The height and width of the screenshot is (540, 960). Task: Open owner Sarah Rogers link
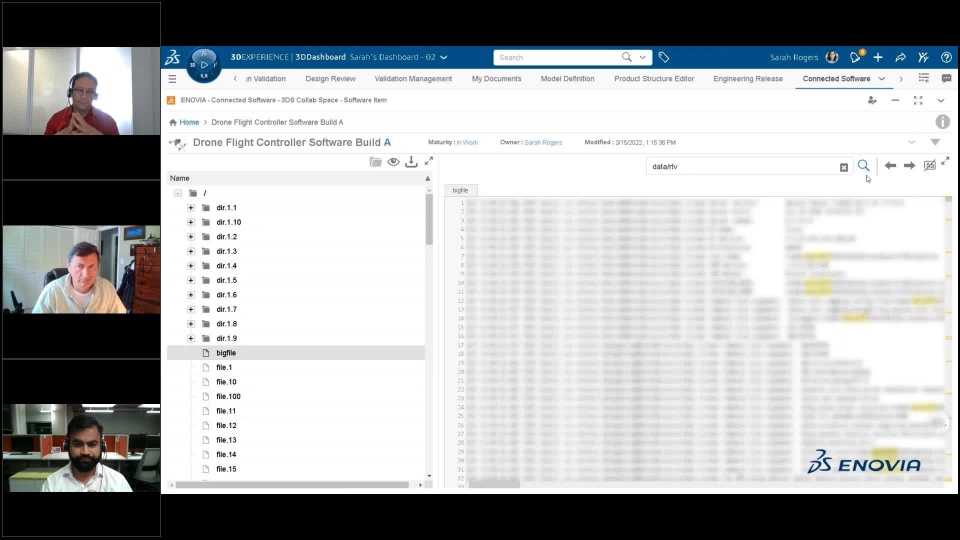pos(543,143)
